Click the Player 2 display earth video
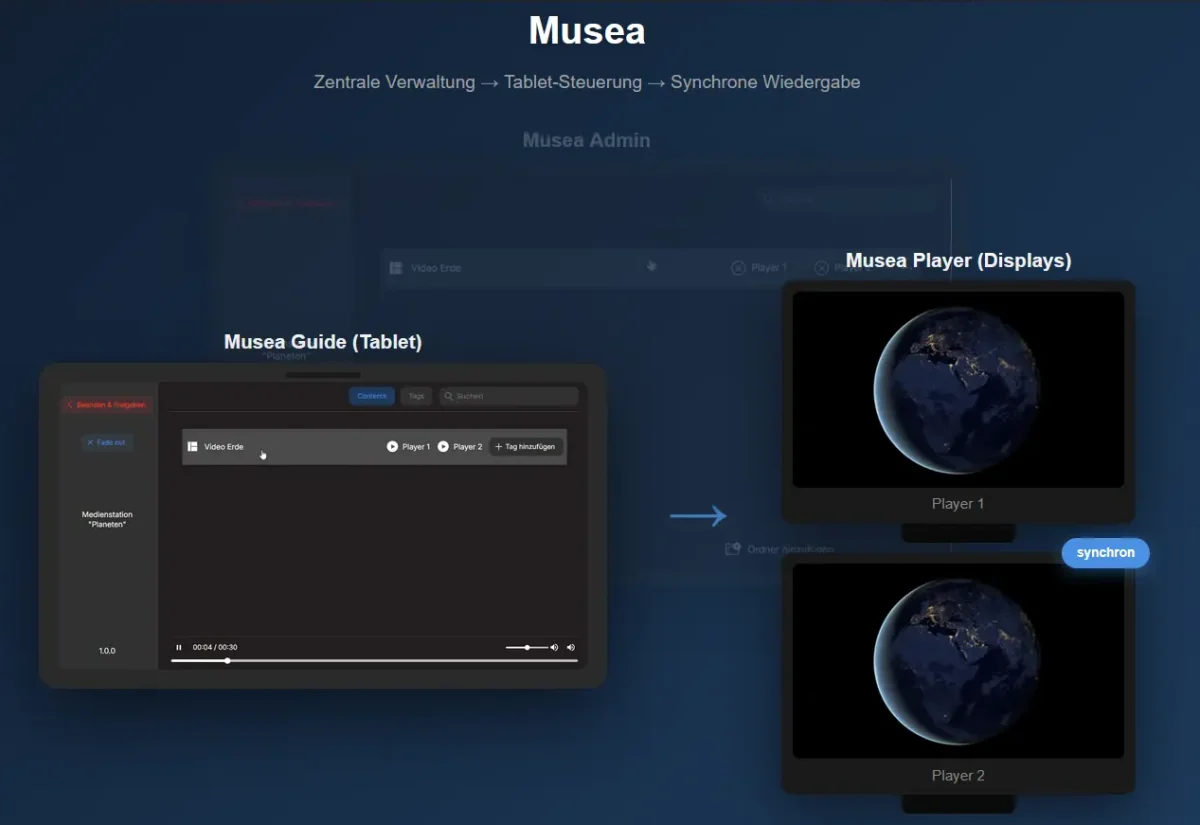Screen dimensions: 1200x825 coord(958,661)
